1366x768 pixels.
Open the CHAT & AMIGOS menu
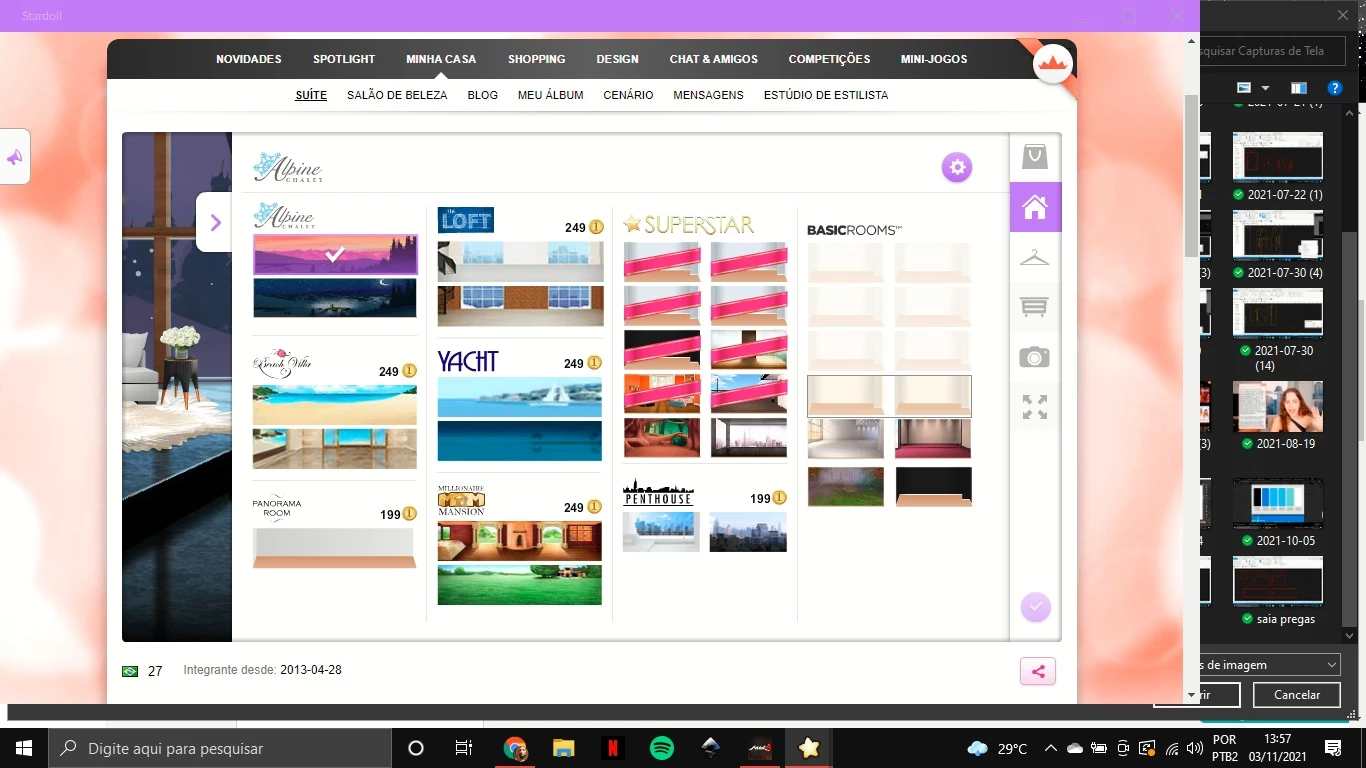714,59
